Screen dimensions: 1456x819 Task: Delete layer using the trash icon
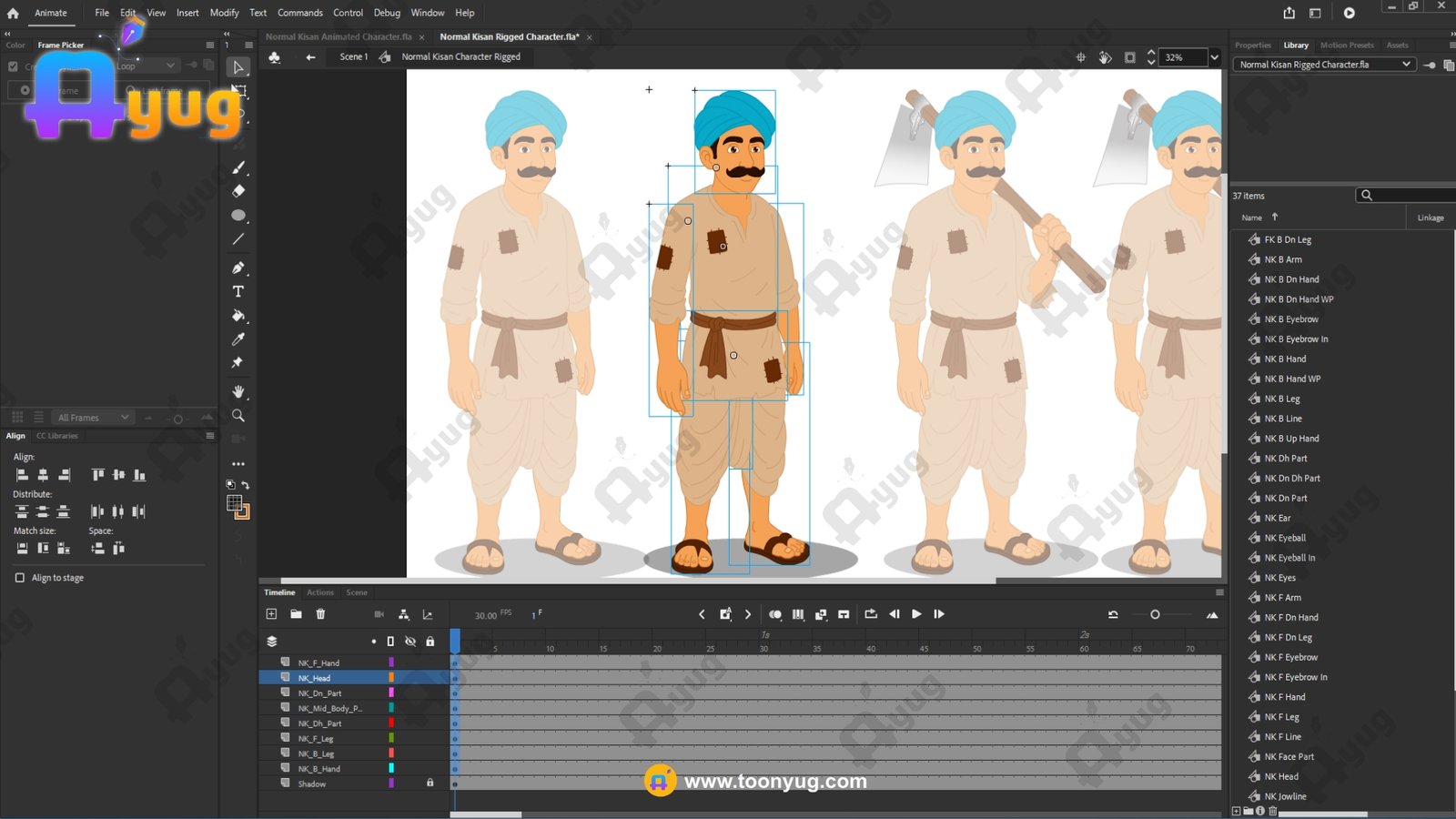click(x=320, y=614)
